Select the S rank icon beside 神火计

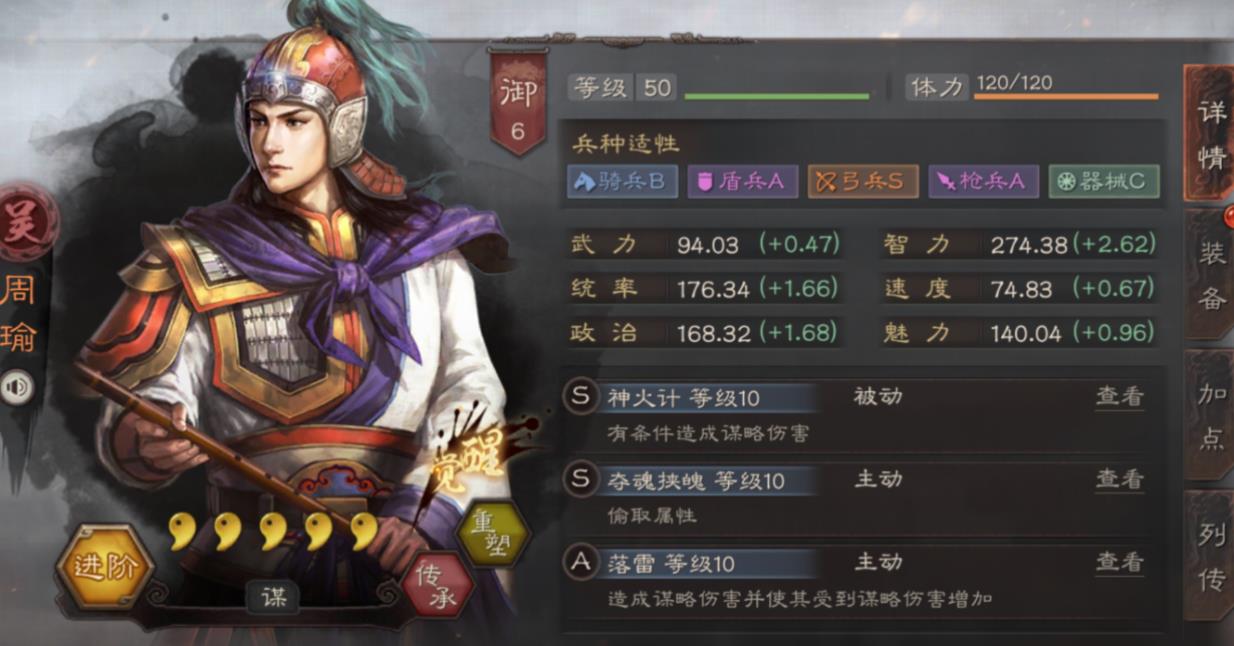pyautogui.click(x=581, y=397)
